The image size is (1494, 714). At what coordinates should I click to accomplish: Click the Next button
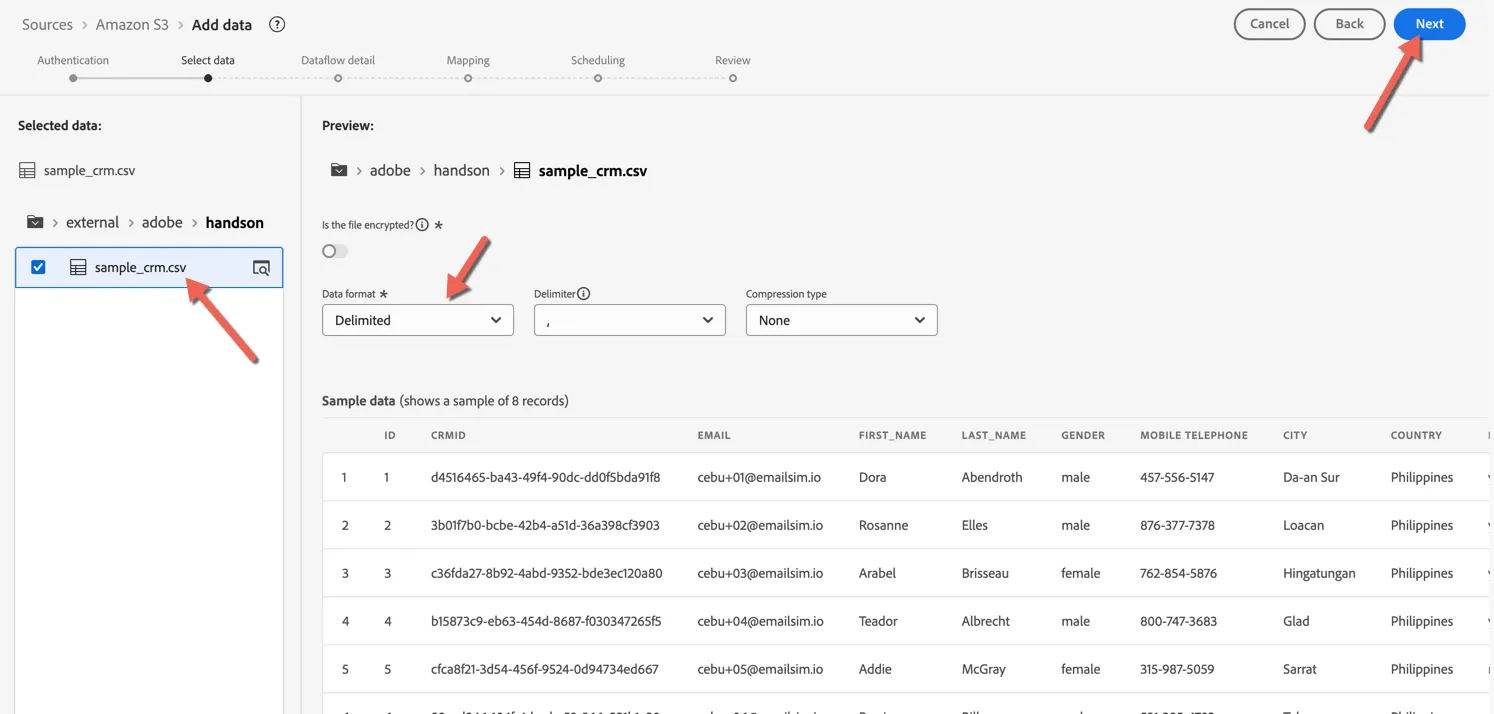(1429, 24)
